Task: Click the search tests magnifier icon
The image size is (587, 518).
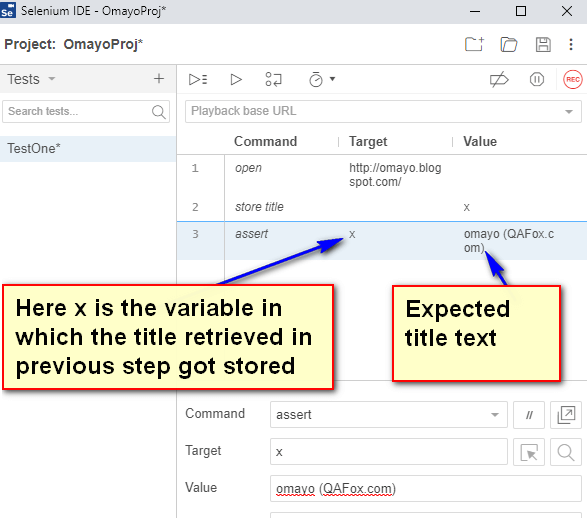Action: point(158,112)
